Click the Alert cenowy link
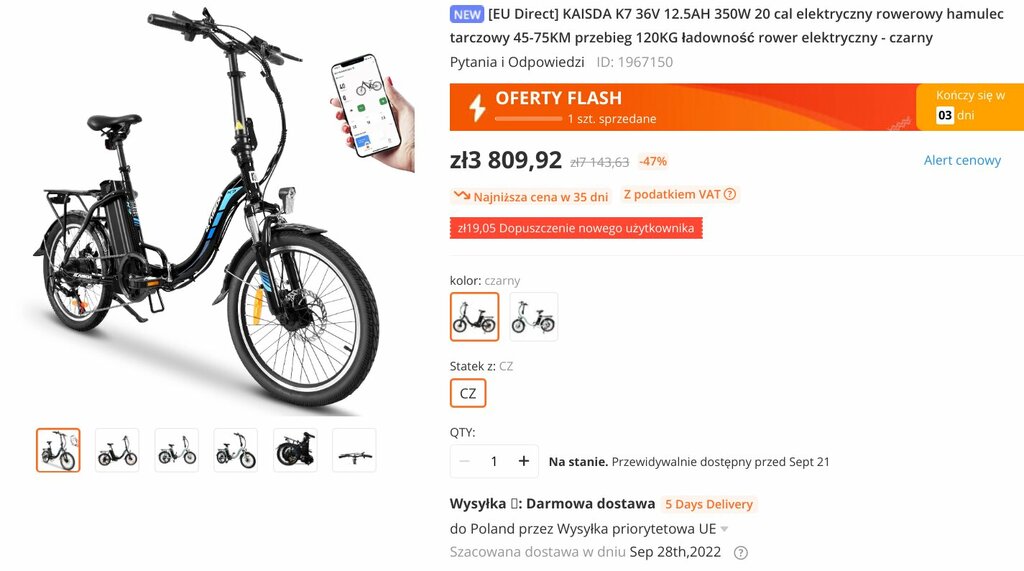 point(962,161)
